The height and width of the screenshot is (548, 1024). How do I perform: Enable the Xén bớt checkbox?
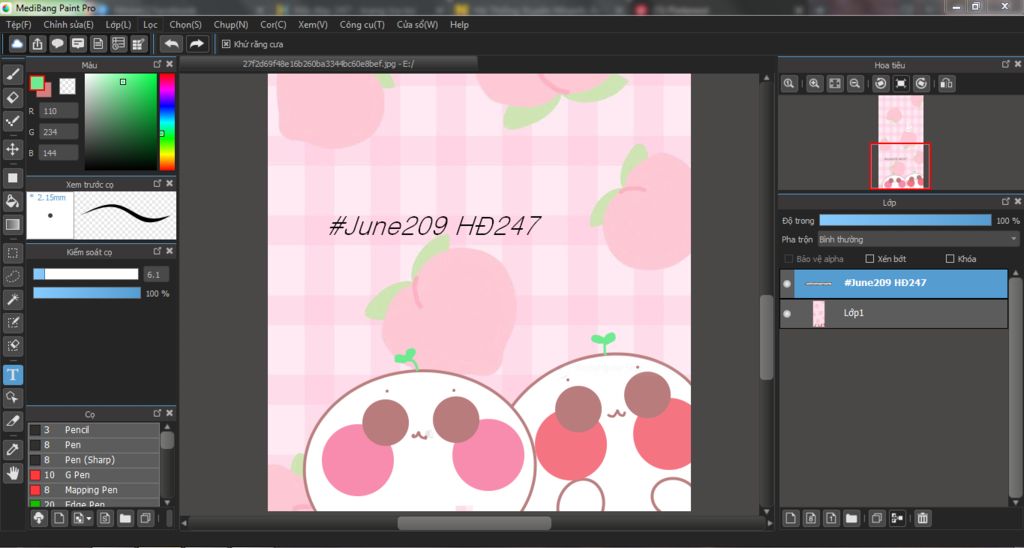pyautogui.click(x=869, y=259)
